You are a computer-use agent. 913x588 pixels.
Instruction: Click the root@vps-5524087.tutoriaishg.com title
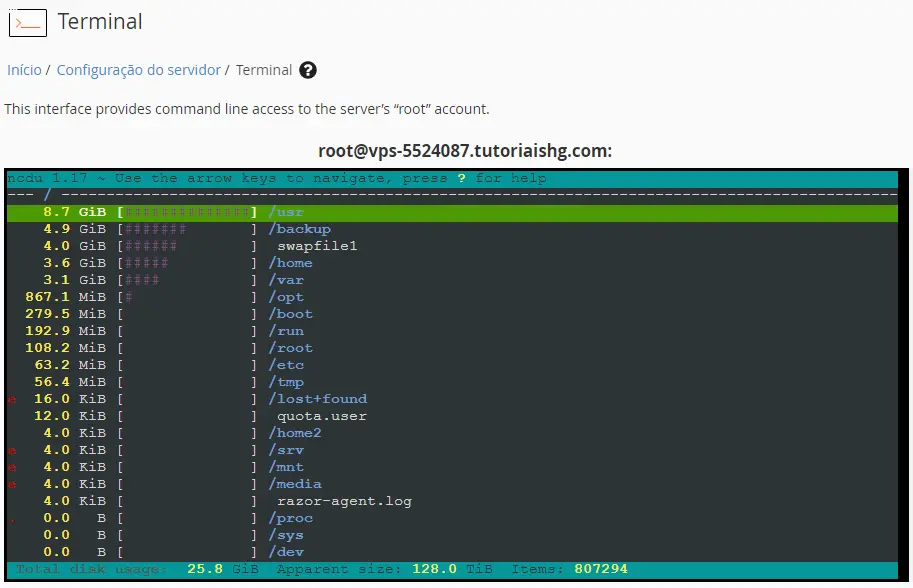pyautogui.click(x=465, y=151)
